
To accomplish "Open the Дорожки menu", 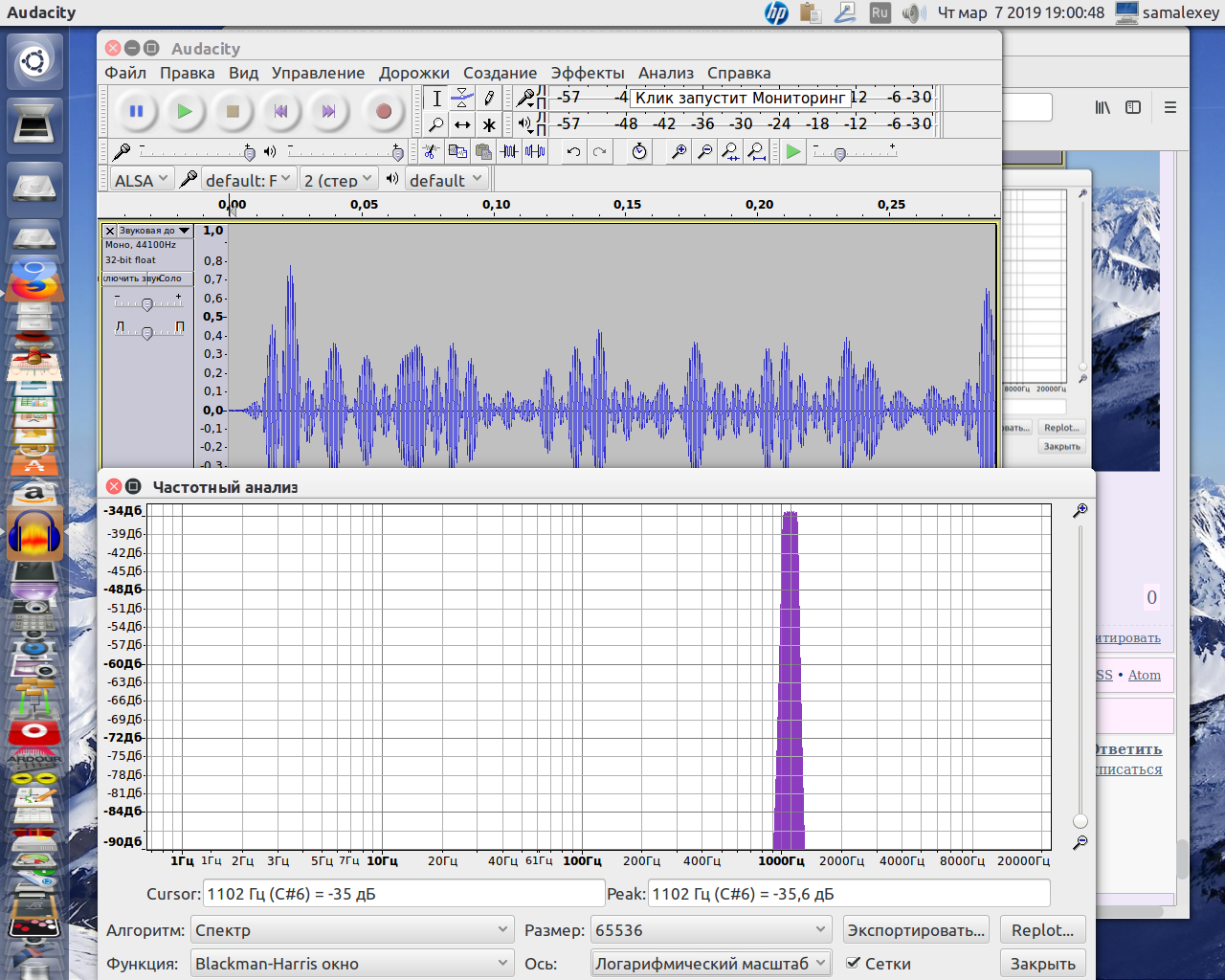I will 413,73.
